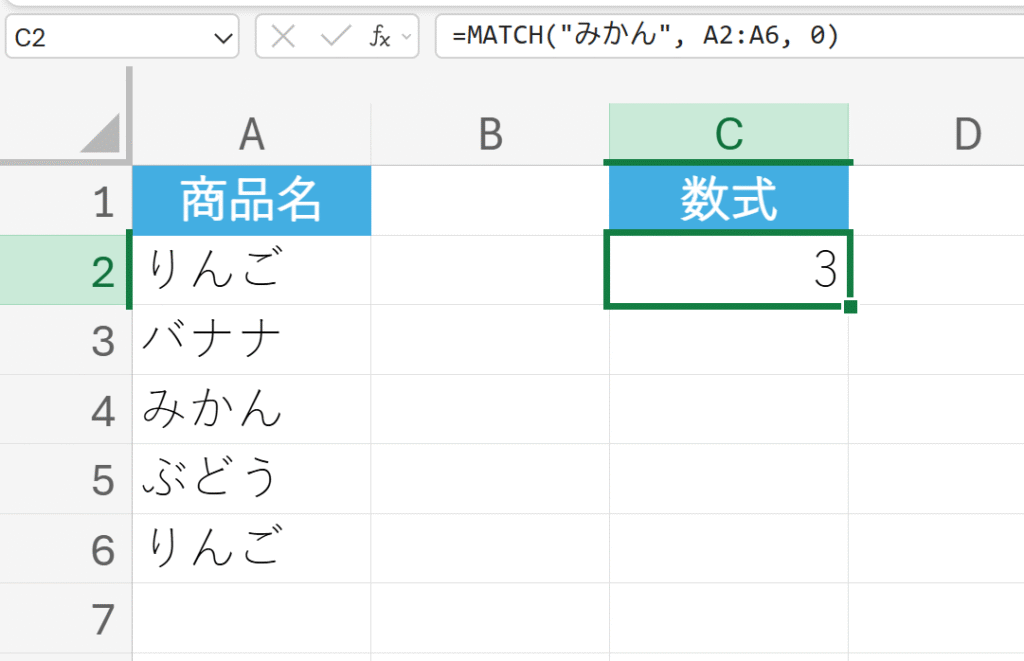Select row 1 header
Screen dimensions: 1024x661
pyautogui.click(x=102, y=202)
